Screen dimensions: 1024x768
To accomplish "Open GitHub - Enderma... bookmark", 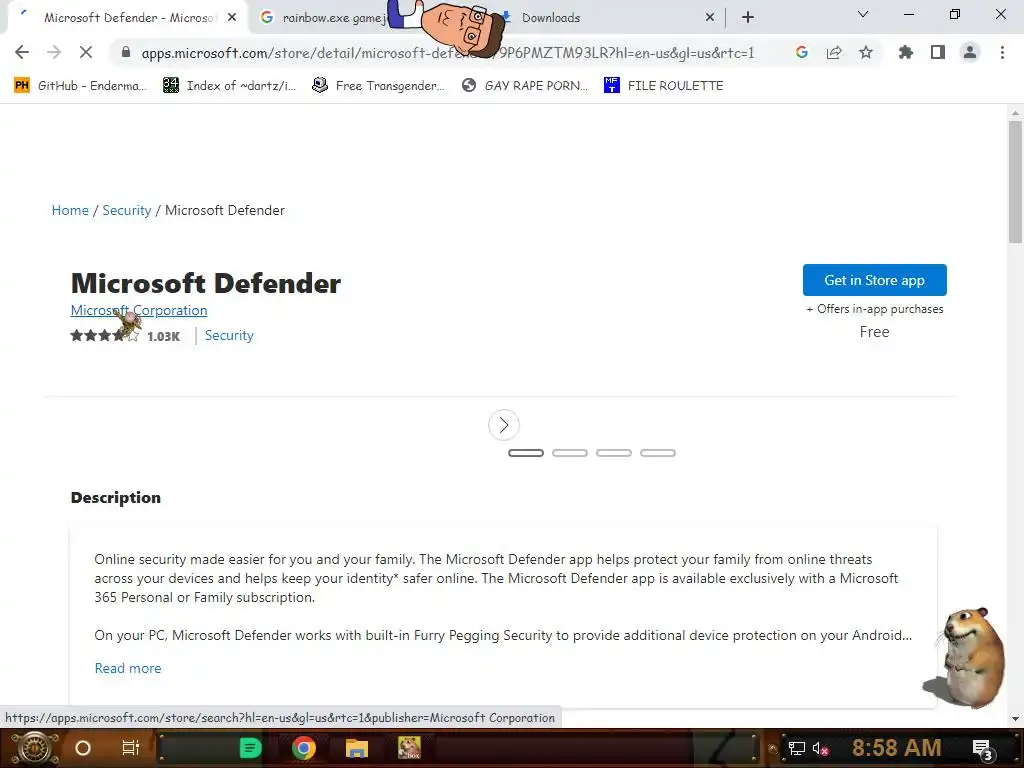I will 80,86.
